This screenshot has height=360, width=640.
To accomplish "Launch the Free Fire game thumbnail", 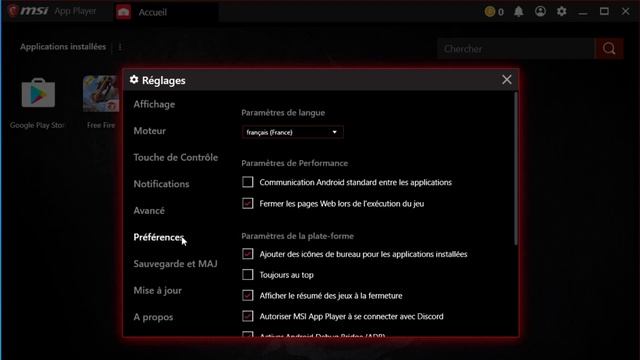I will pyautogui.click(x=101, y=93).
